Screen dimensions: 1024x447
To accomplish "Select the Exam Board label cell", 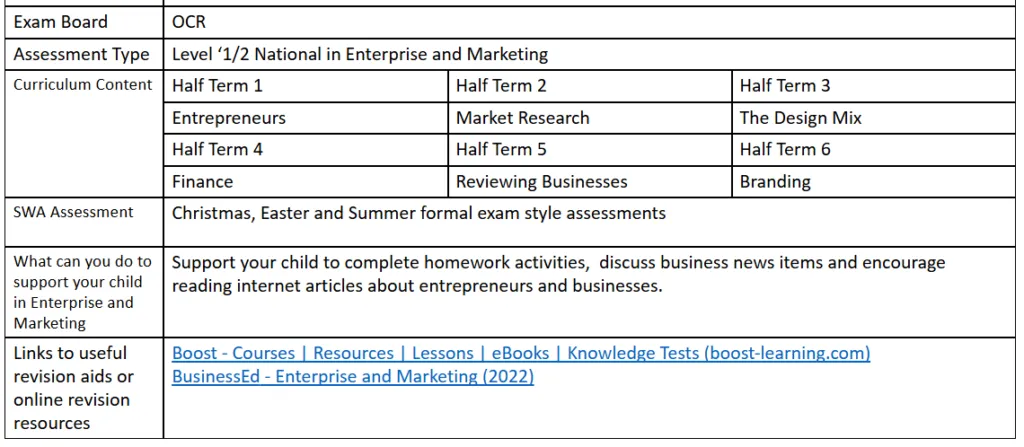I will [61, 21].
